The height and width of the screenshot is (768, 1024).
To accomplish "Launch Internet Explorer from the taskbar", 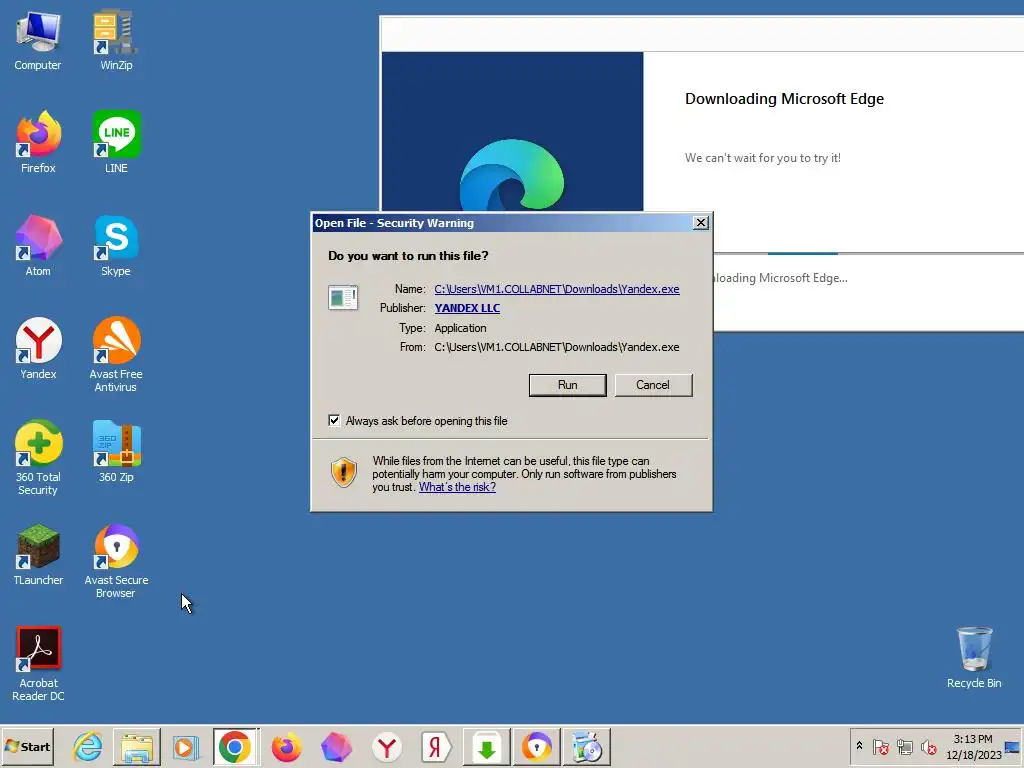I will point(88,746).
